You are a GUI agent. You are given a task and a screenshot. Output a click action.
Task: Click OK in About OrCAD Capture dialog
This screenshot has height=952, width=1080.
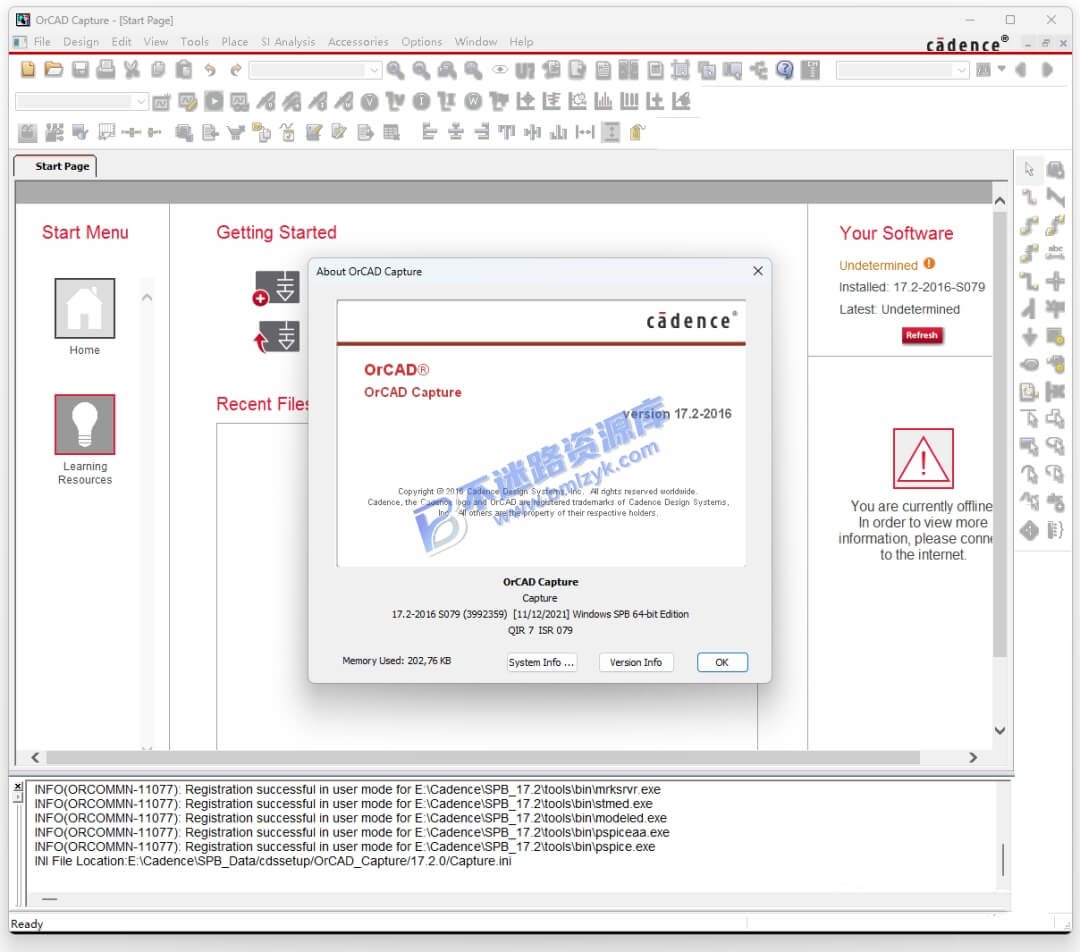coord(722,662)
